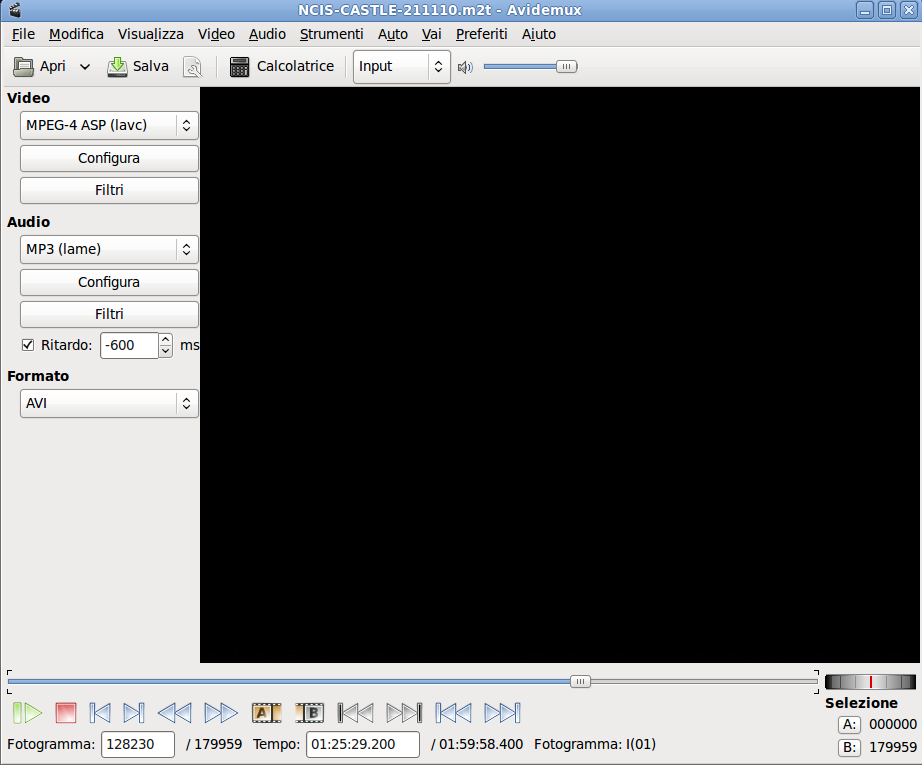Viewport: 922px width, 765px height.
Task: Adjust the volume slider handle
Action: [566, 66]
